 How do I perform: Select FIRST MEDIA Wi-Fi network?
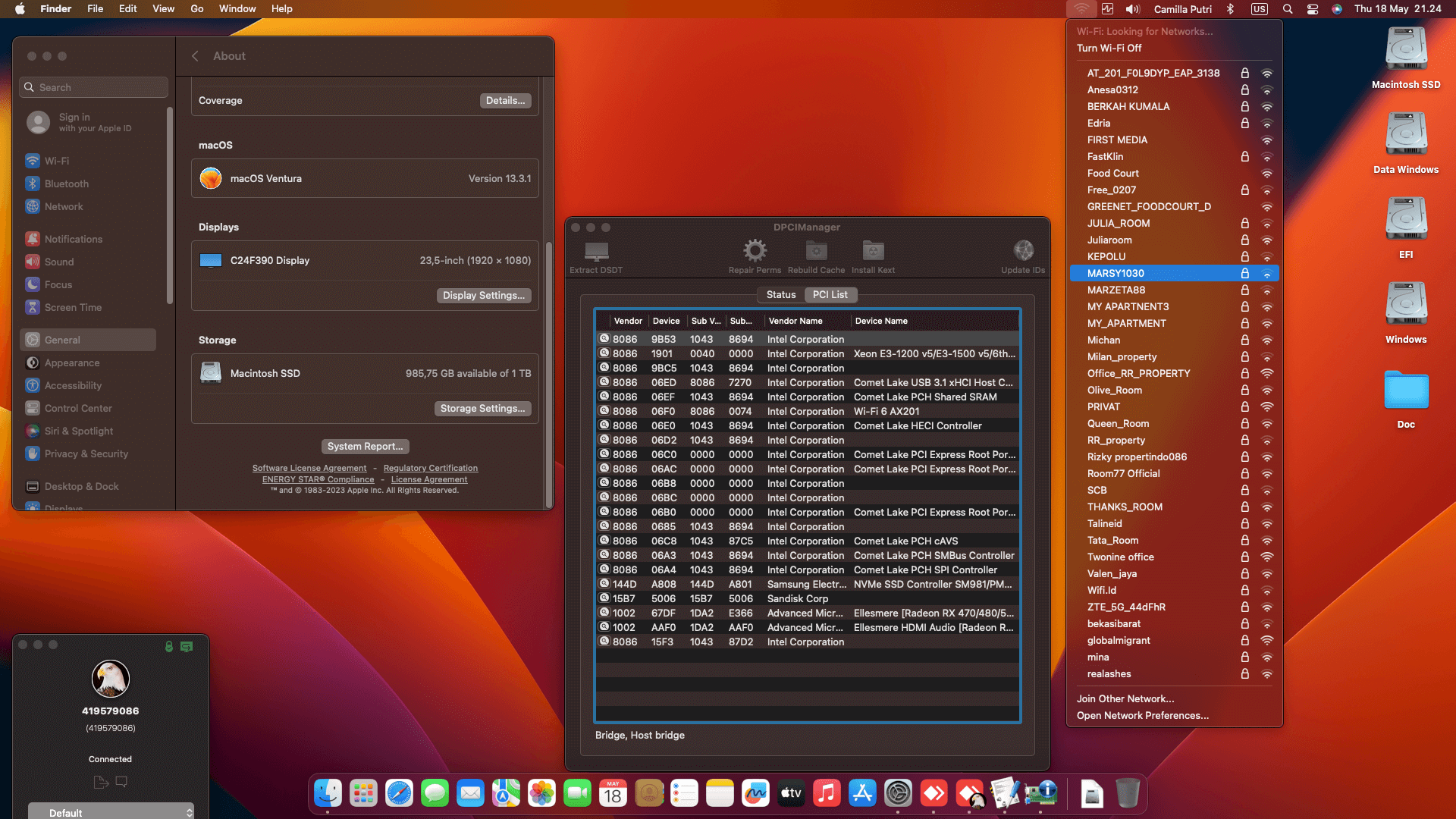point(1174,140)
